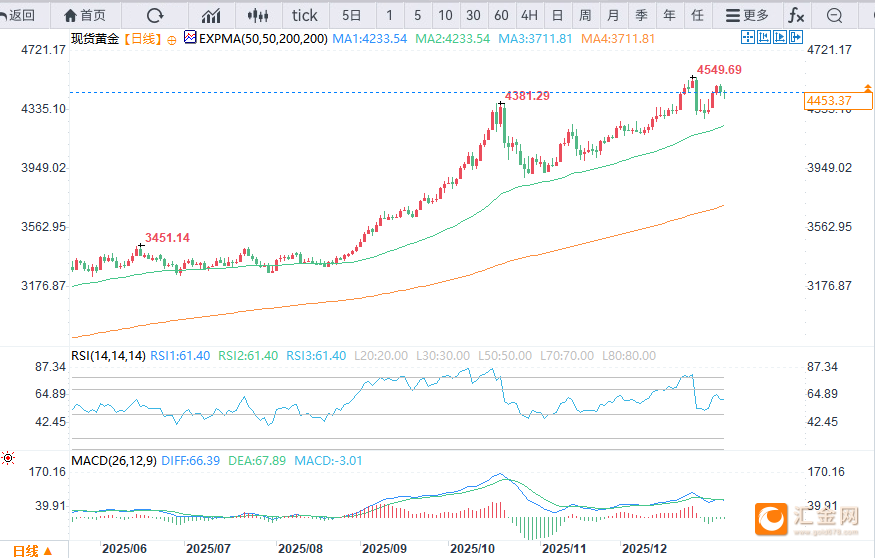Toggle the orange circle next to 日线 label
The image size is (875, 558).
[x=171, y=38]
